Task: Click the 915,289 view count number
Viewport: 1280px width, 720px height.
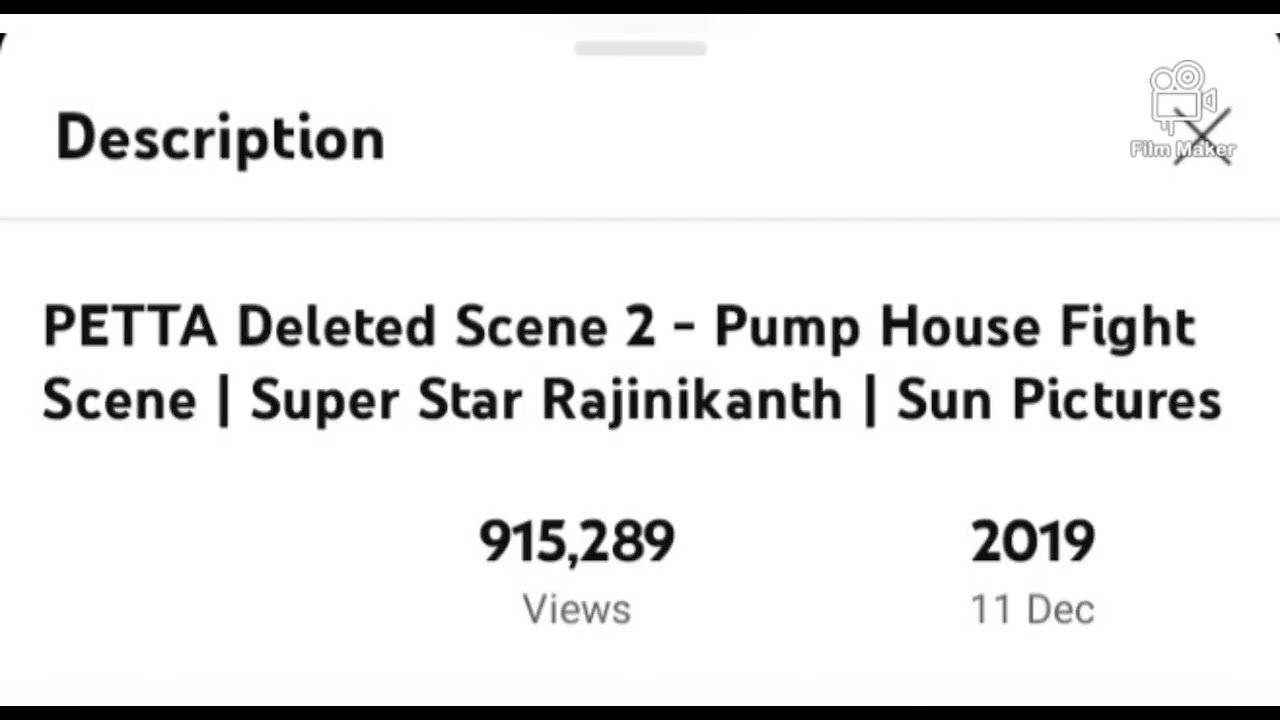Action: click(577, 542)
